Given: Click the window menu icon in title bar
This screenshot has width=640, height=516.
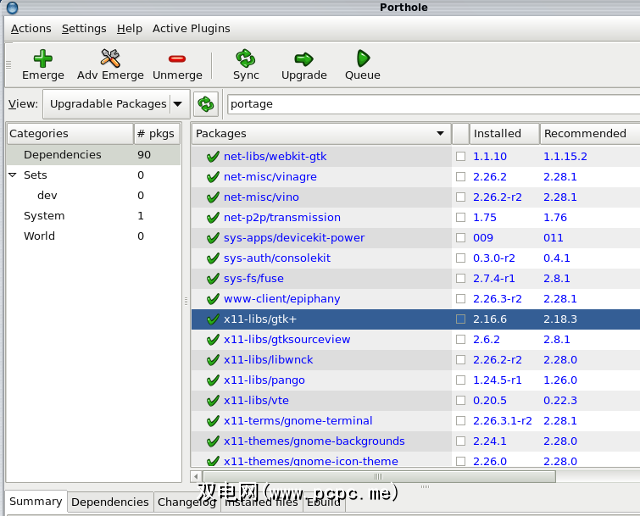Looking at the screenshot, I should [12, 8].
